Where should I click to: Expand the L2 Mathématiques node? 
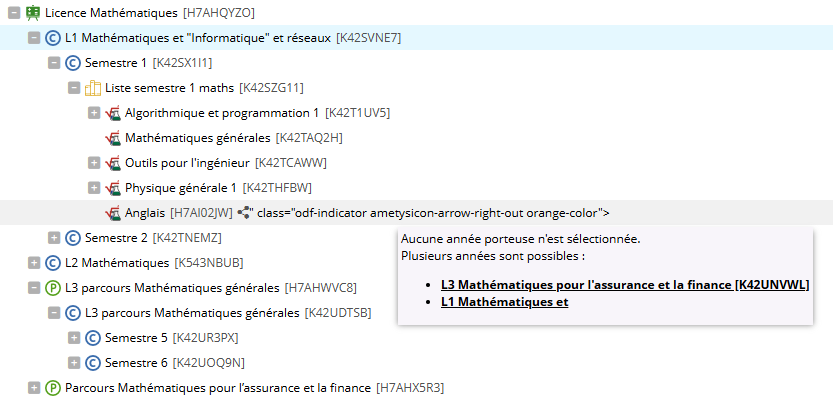tap(34, 263)
